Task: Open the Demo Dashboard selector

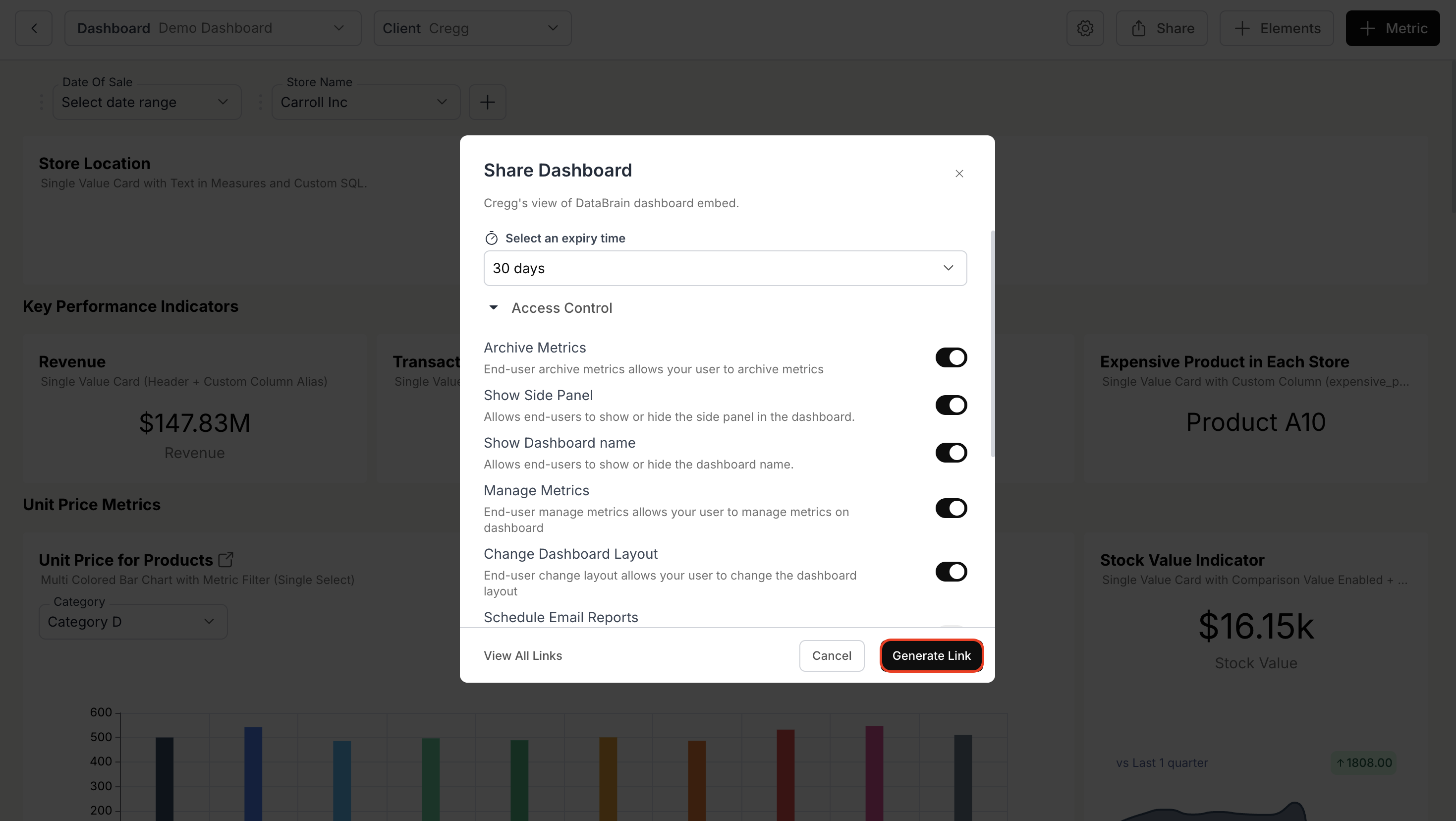Action: click(213, 28)
